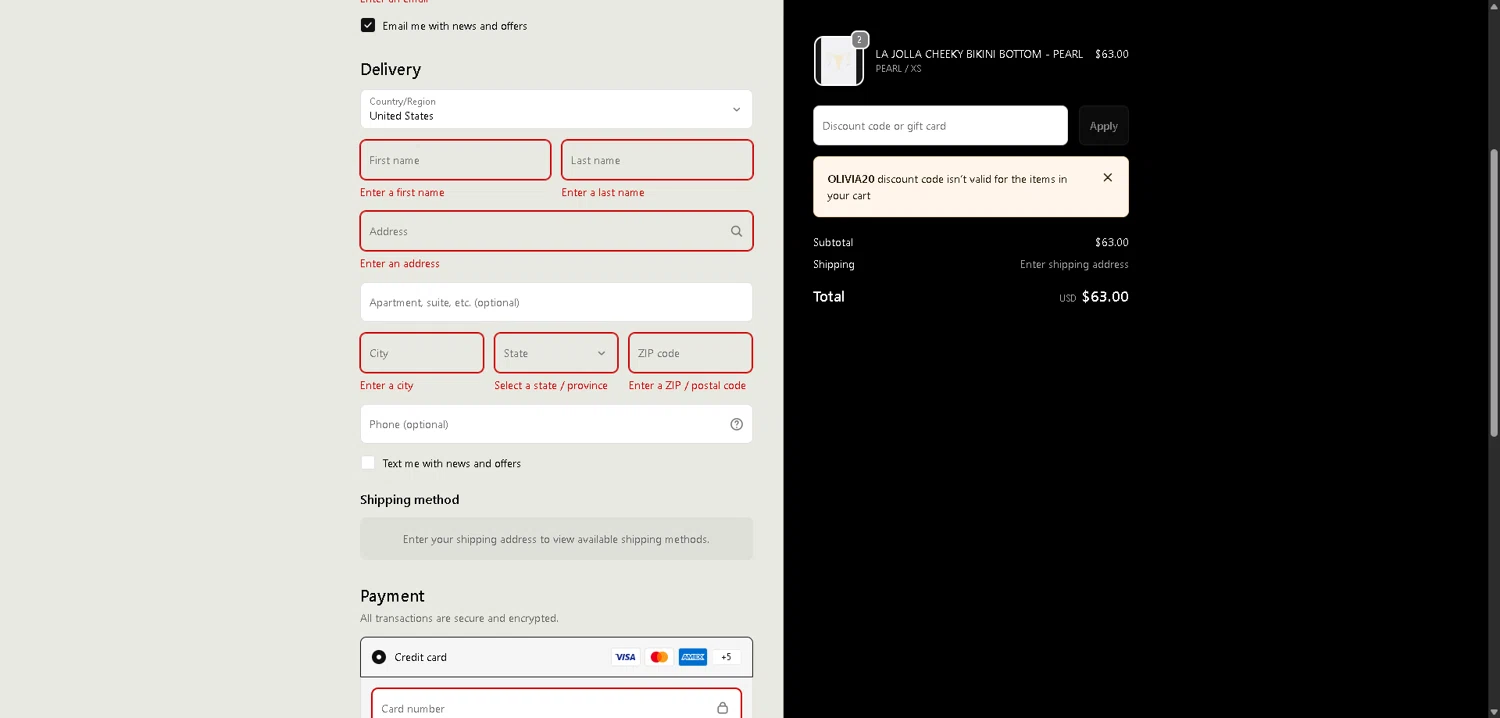Click the quantity badge on product image

[x=859, y=40]
